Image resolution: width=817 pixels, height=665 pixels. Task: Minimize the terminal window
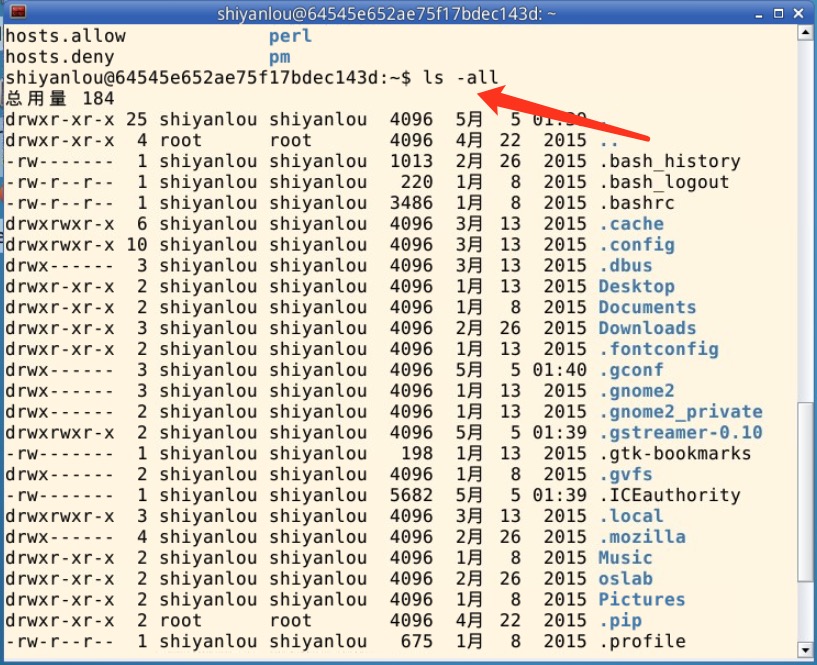point(758,12)
